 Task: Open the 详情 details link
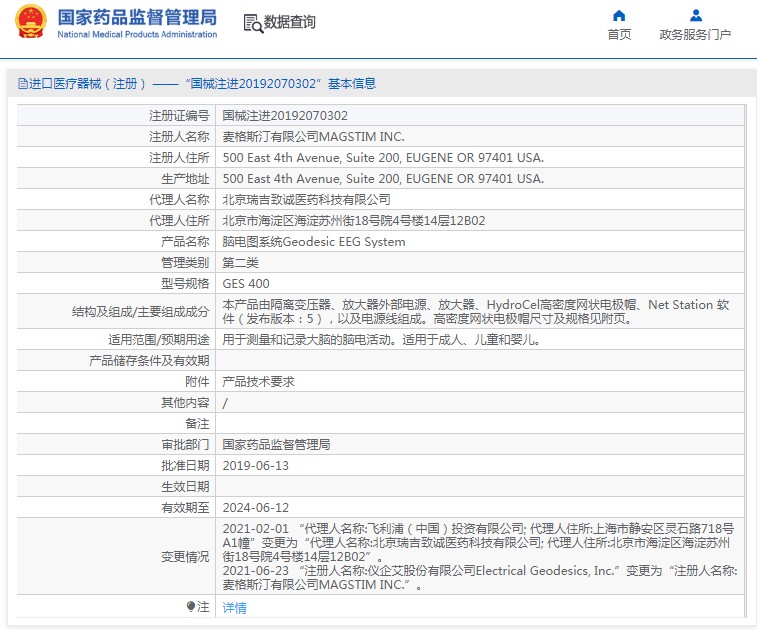pyautogui.click(x=234, y=607)
